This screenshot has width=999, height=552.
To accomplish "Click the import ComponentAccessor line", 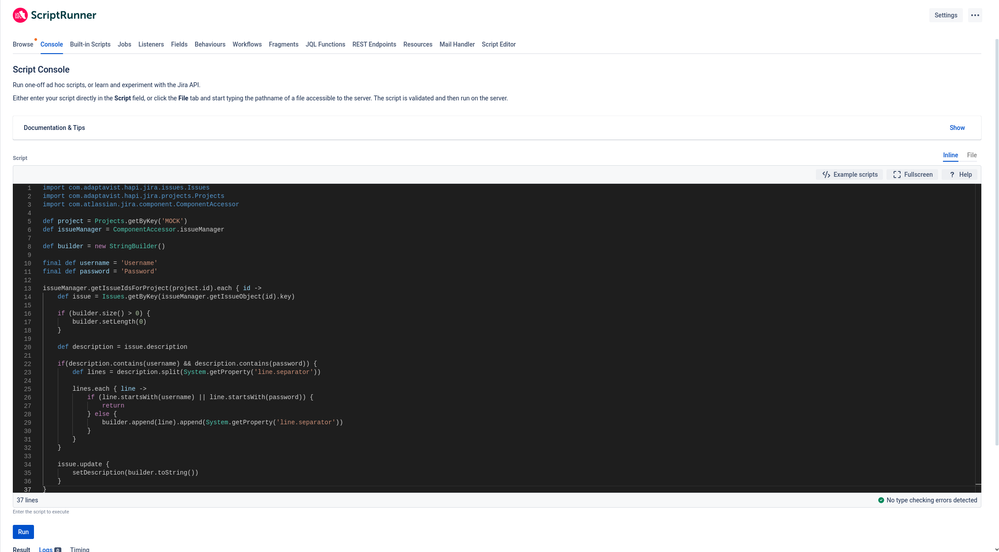I will point(141,205).
